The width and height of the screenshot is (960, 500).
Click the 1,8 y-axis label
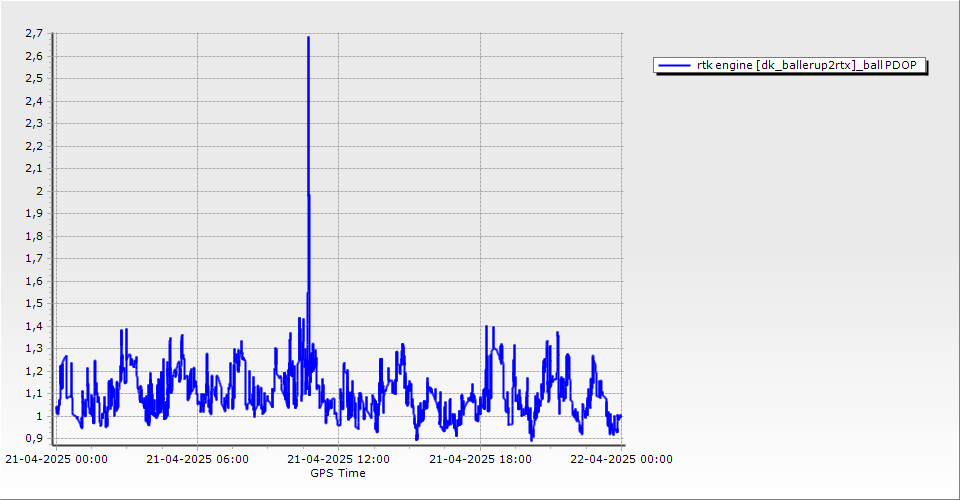coord(34,236)
